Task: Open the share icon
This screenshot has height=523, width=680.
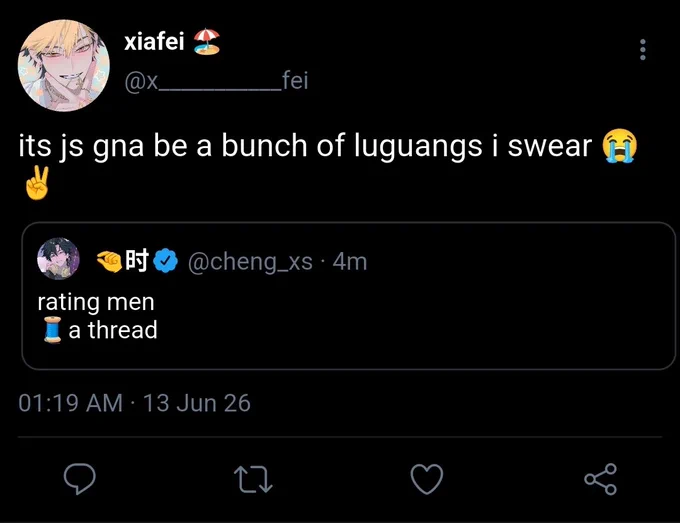Action: pos(600,479)
